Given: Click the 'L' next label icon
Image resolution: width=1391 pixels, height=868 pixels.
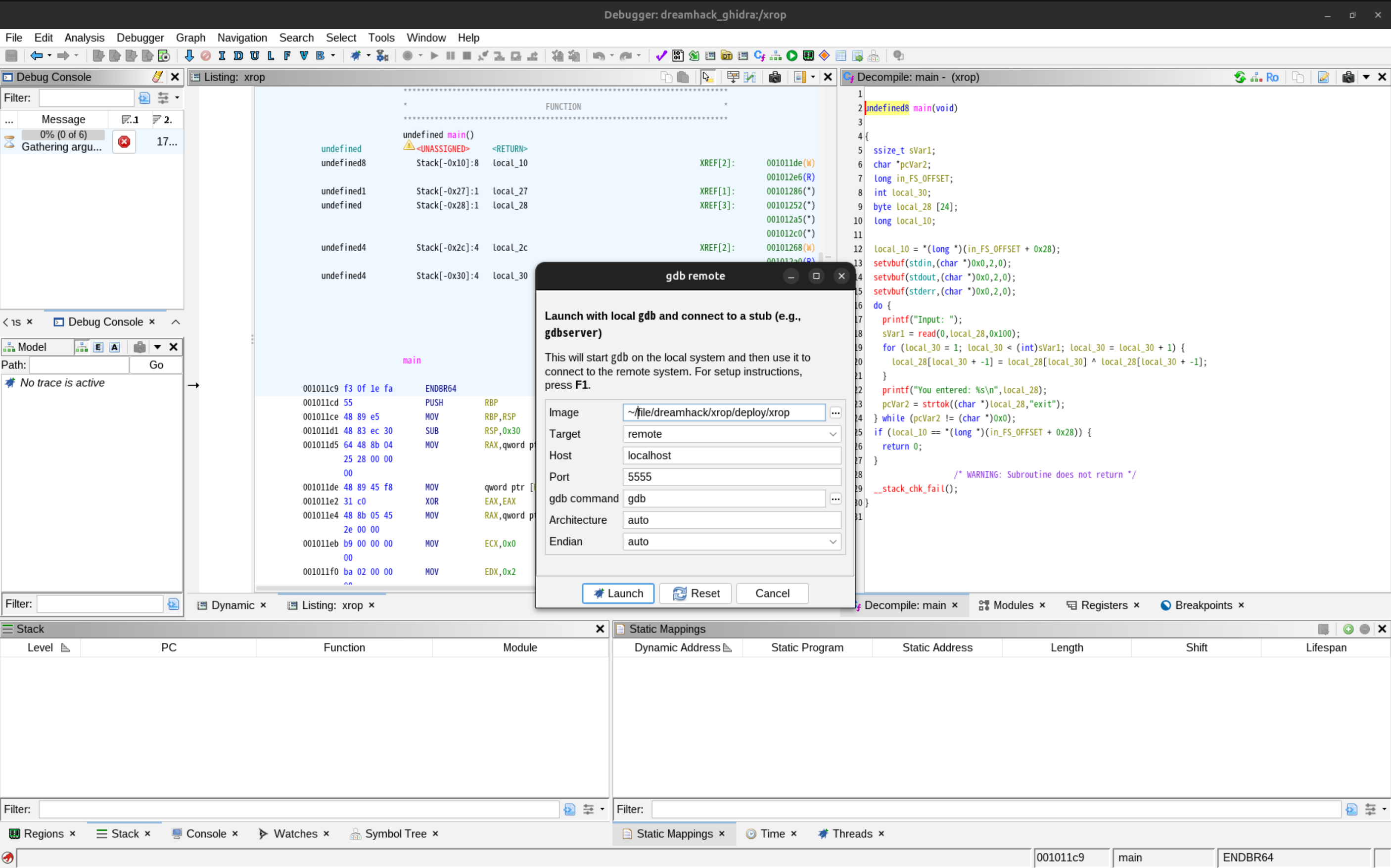Looking at the screenshot, I should [x=271, y=56].
